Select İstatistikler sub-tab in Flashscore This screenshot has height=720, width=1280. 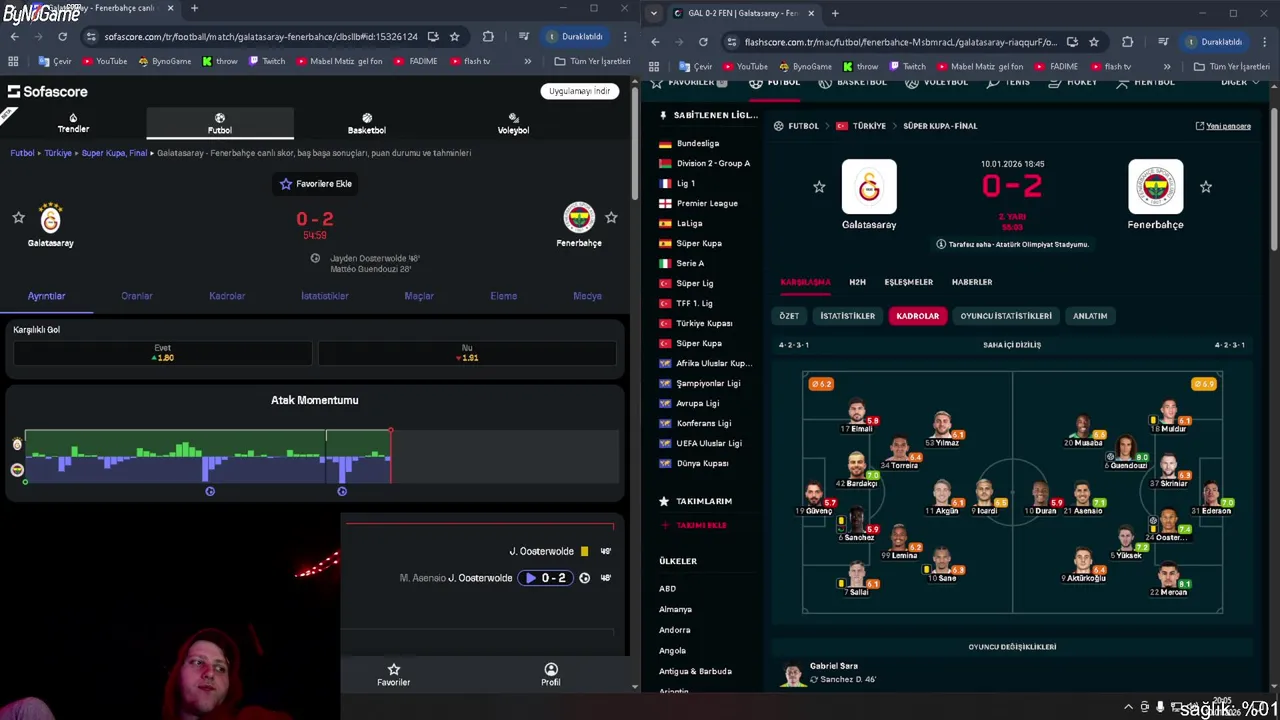847,316
